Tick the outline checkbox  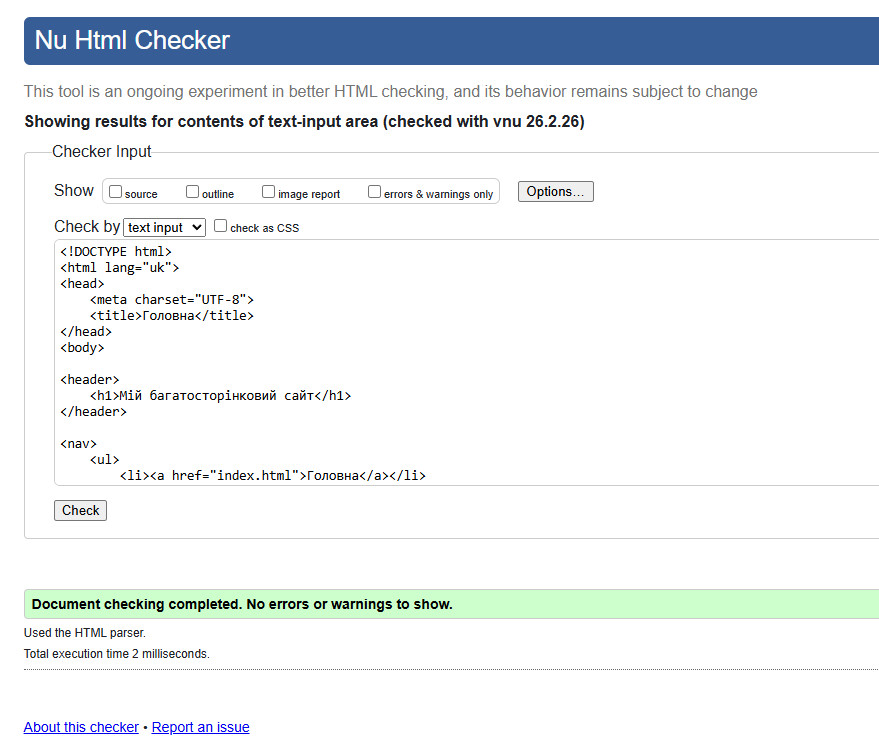point(193,192)
